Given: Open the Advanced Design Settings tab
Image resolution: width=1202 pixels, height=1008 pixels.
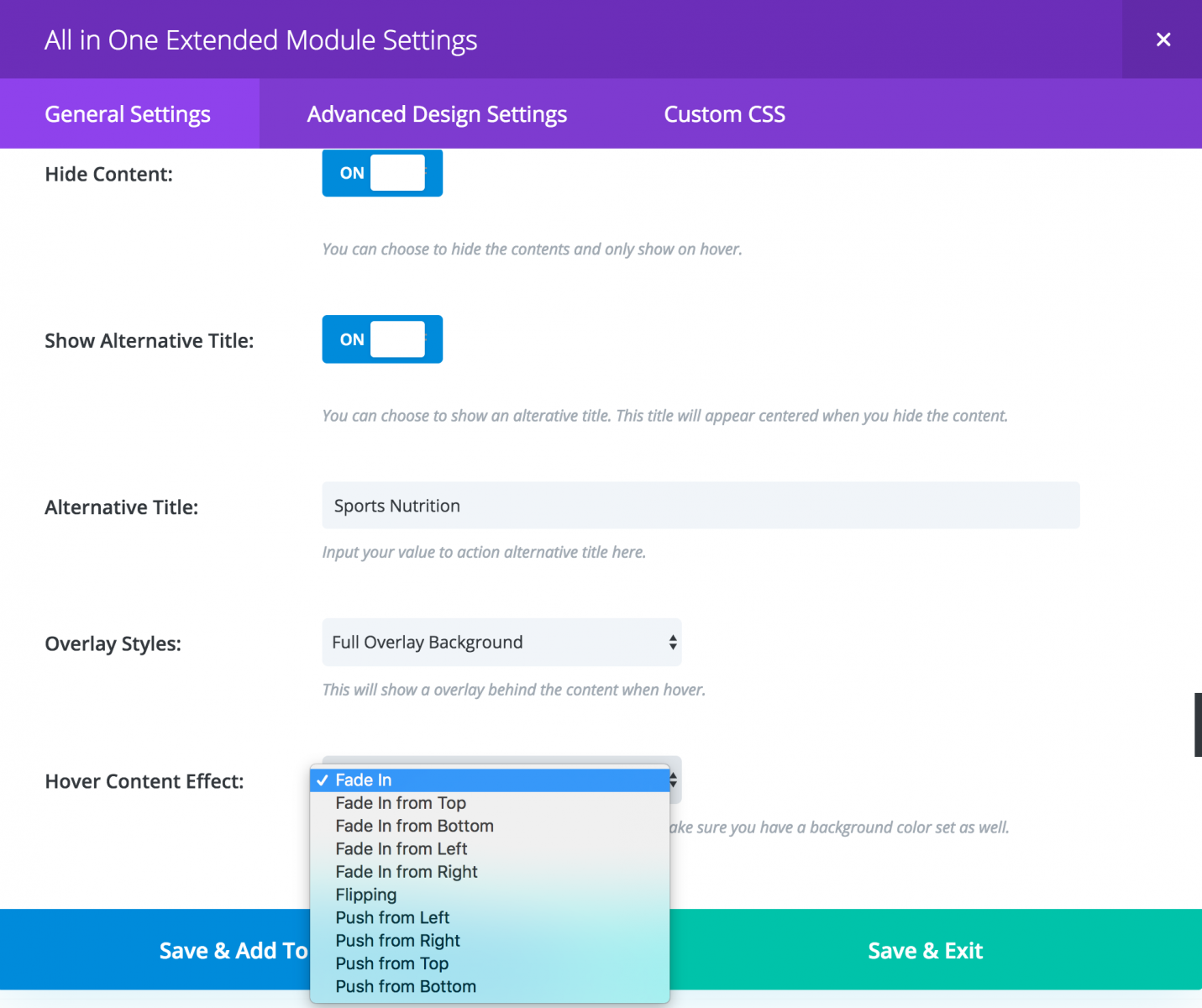Looking at the screenshot, I should (437, 113).
